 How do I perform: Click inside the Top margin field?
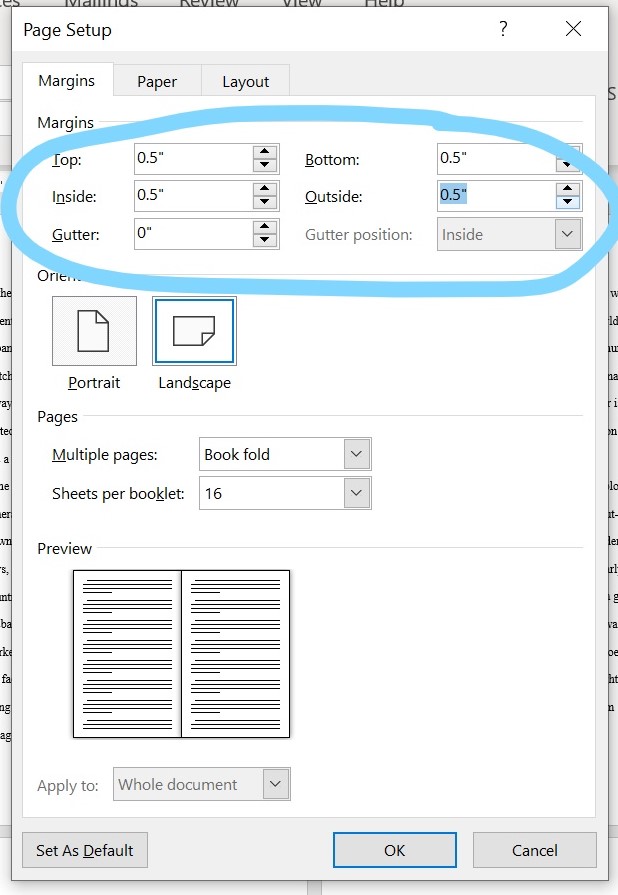tap(192, 158)
